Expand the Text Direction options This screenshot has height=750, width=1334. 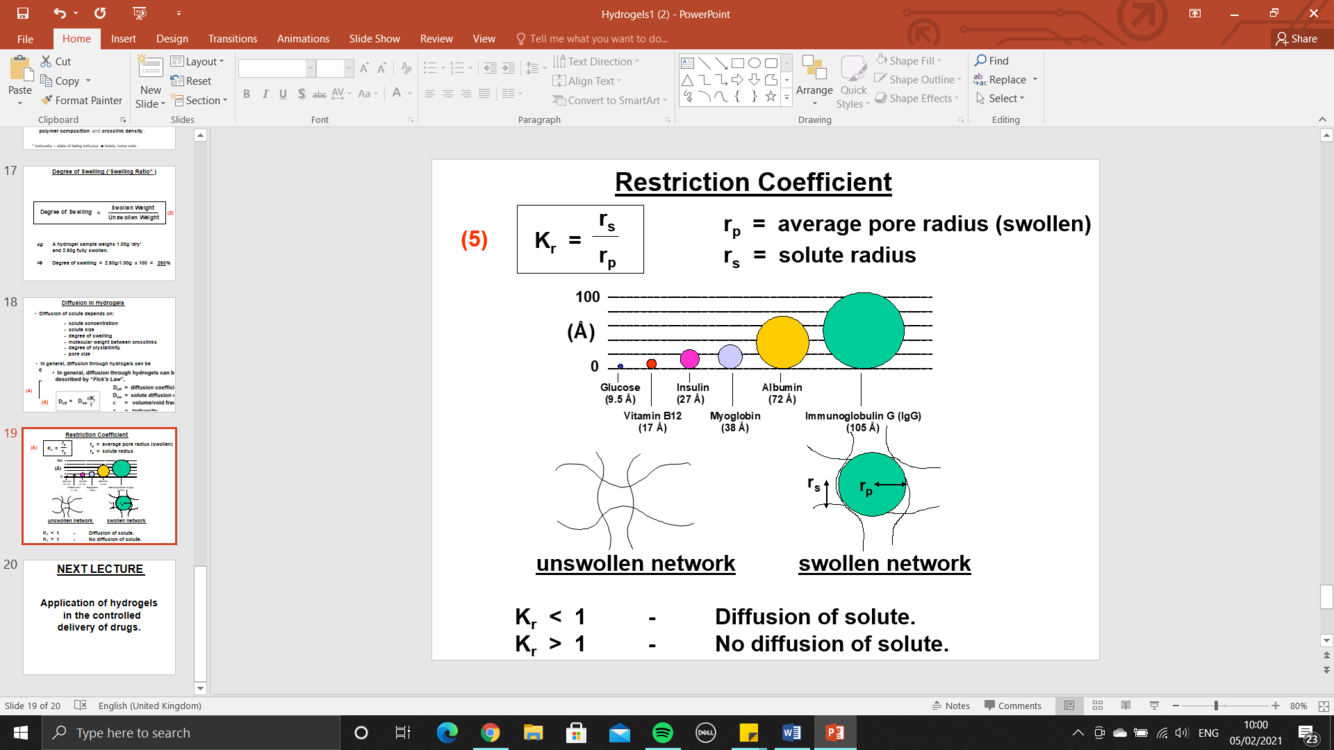[x=596, y=61]
